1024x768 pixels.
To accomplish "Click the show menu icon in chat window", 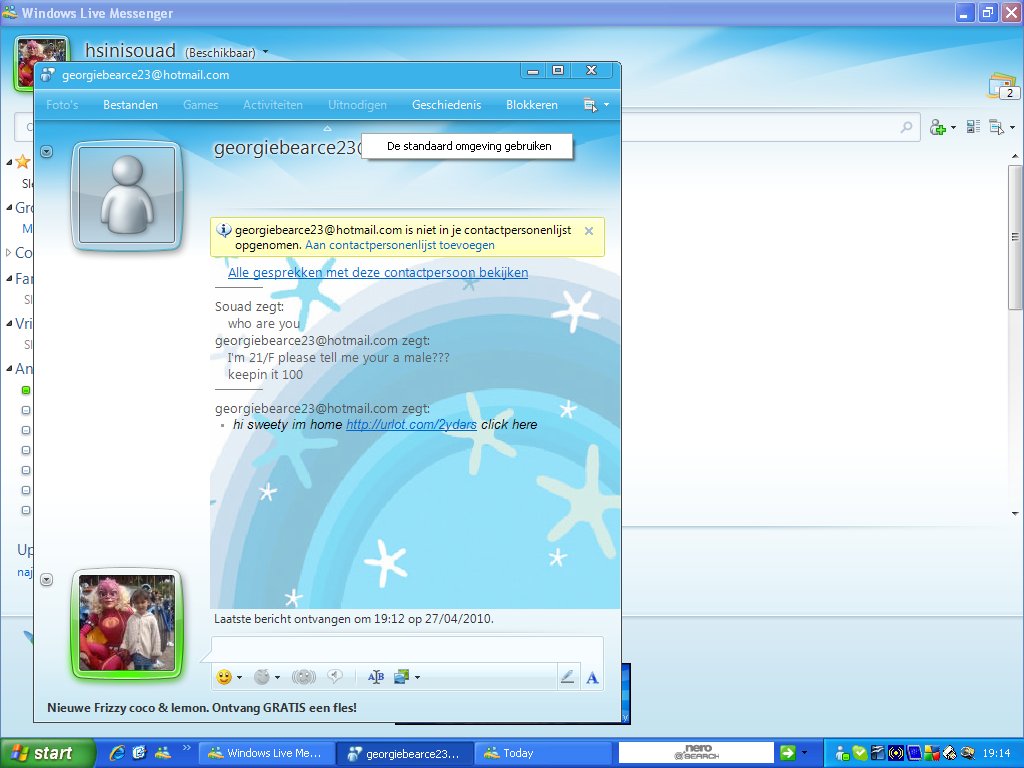I will [590, 105].
